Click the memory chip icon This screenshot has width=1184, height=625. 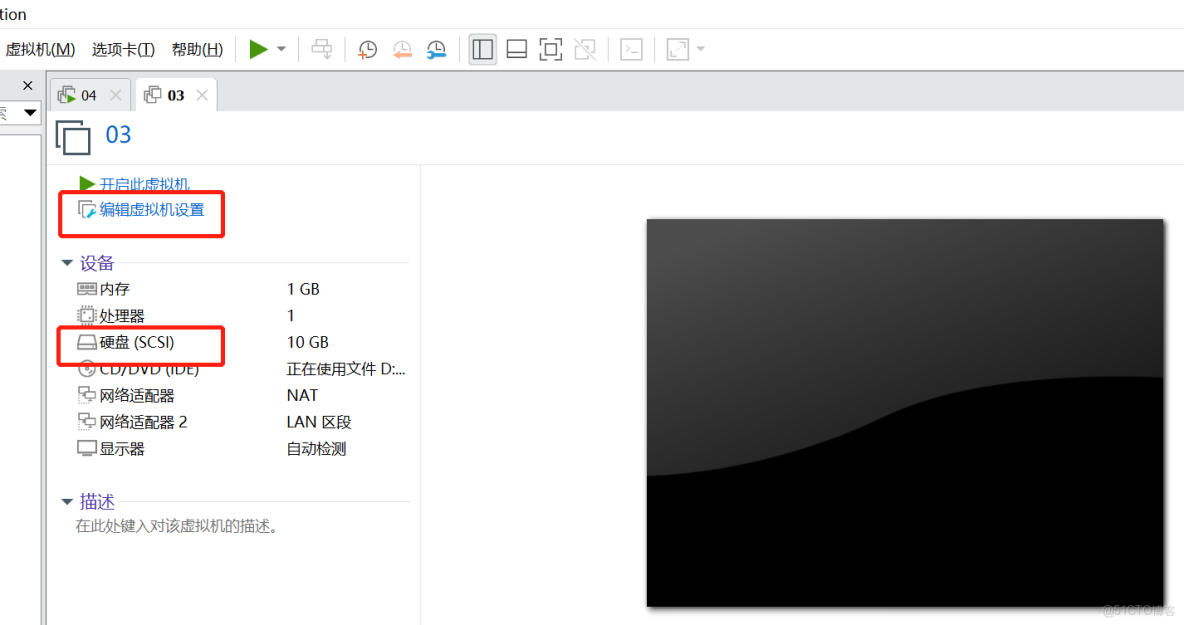(x=87, y=289)
